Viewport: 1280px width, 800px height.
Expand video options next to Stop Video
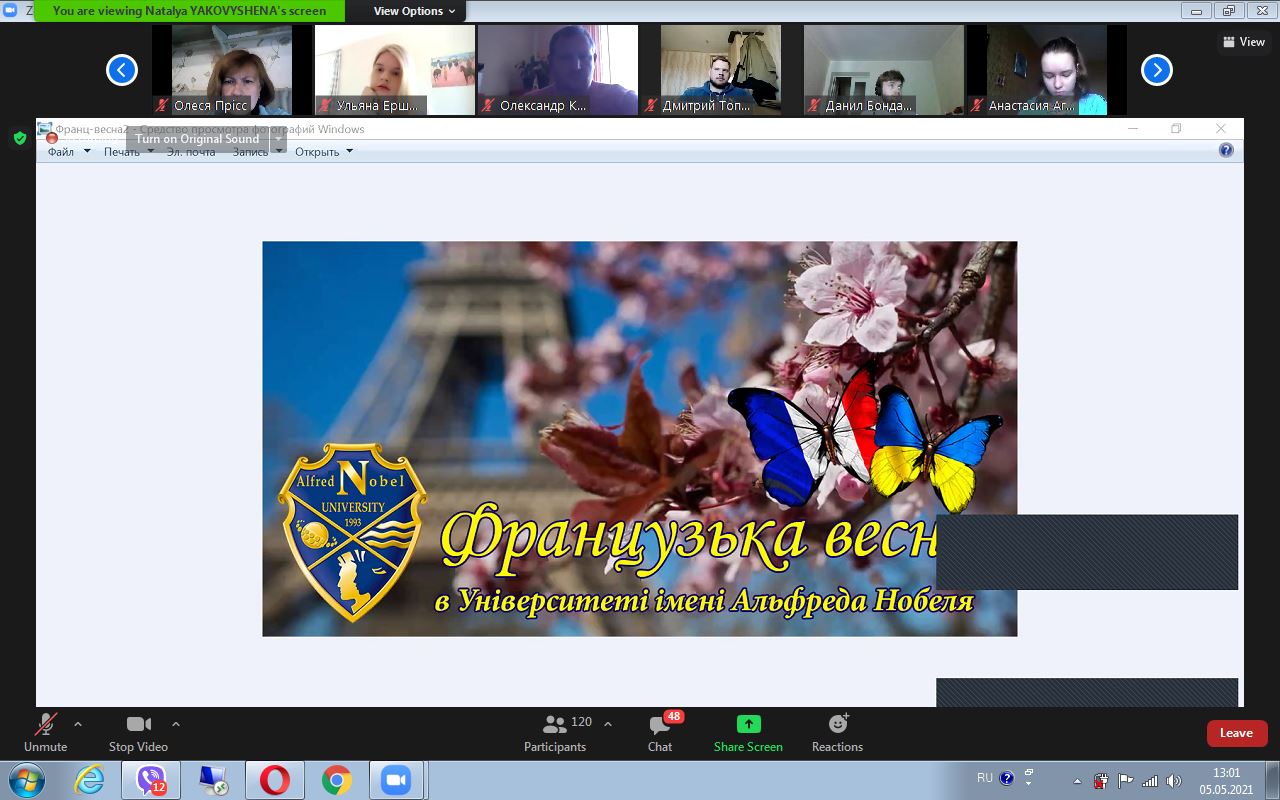click(176, 724)
